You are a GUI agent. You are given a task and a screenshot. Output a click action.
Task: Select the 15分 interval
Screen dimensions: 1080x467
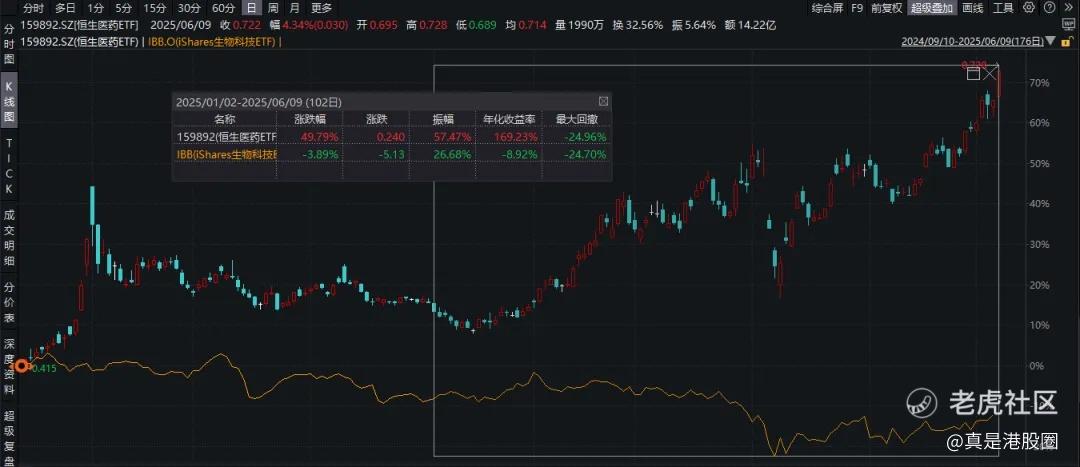154,8
